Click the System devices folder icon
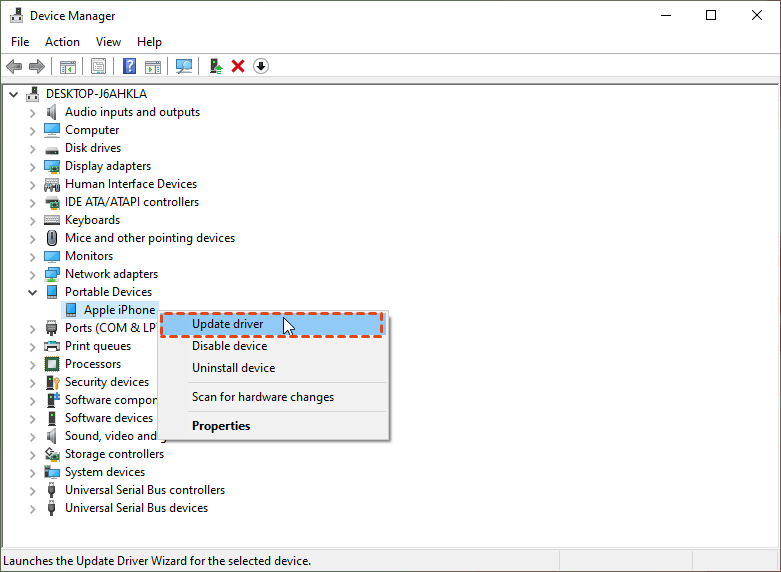781x572 pixels. coord(52,472)
